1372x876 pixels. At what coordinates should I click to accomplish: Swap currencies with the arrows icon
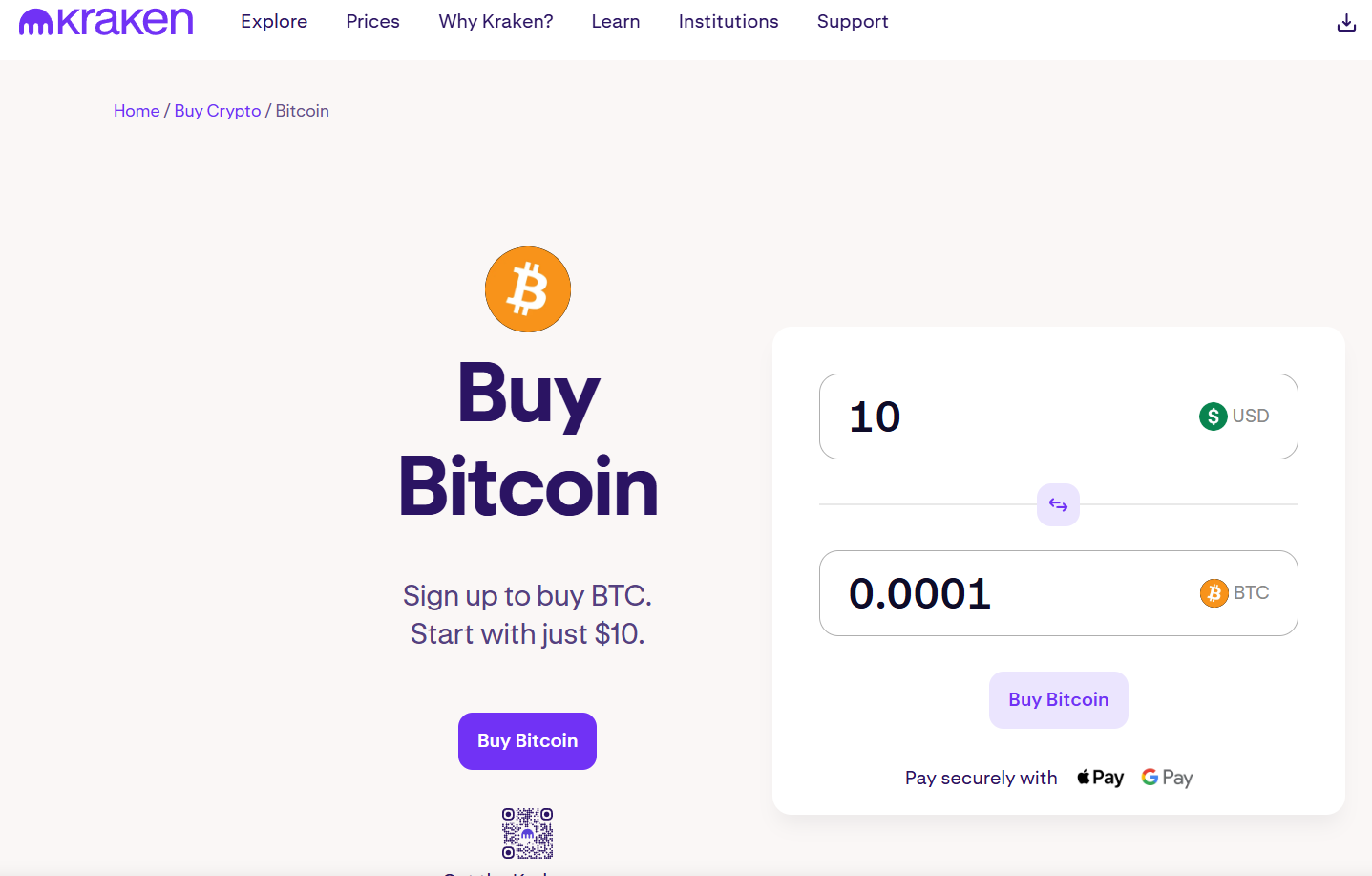1058,504
